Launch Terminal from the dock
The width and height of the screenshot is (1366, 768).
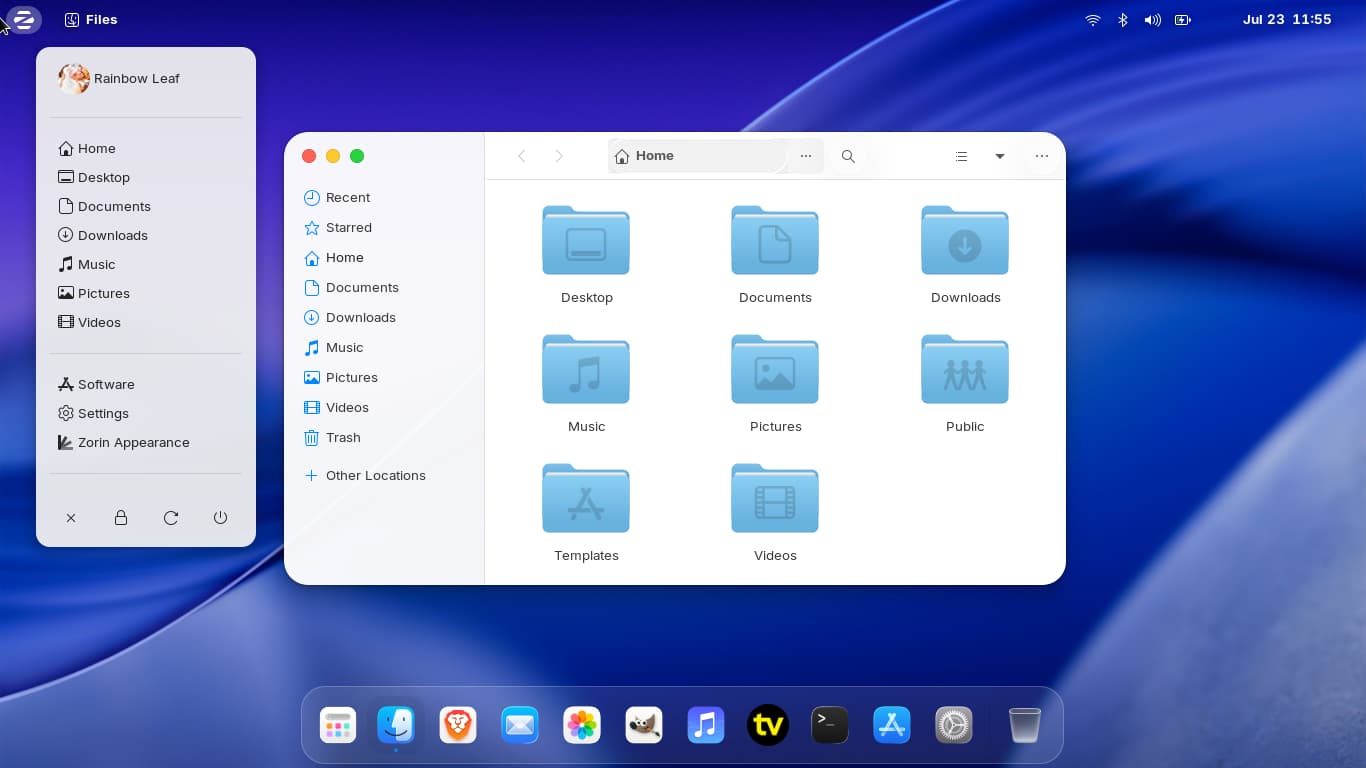pos(830,725)
